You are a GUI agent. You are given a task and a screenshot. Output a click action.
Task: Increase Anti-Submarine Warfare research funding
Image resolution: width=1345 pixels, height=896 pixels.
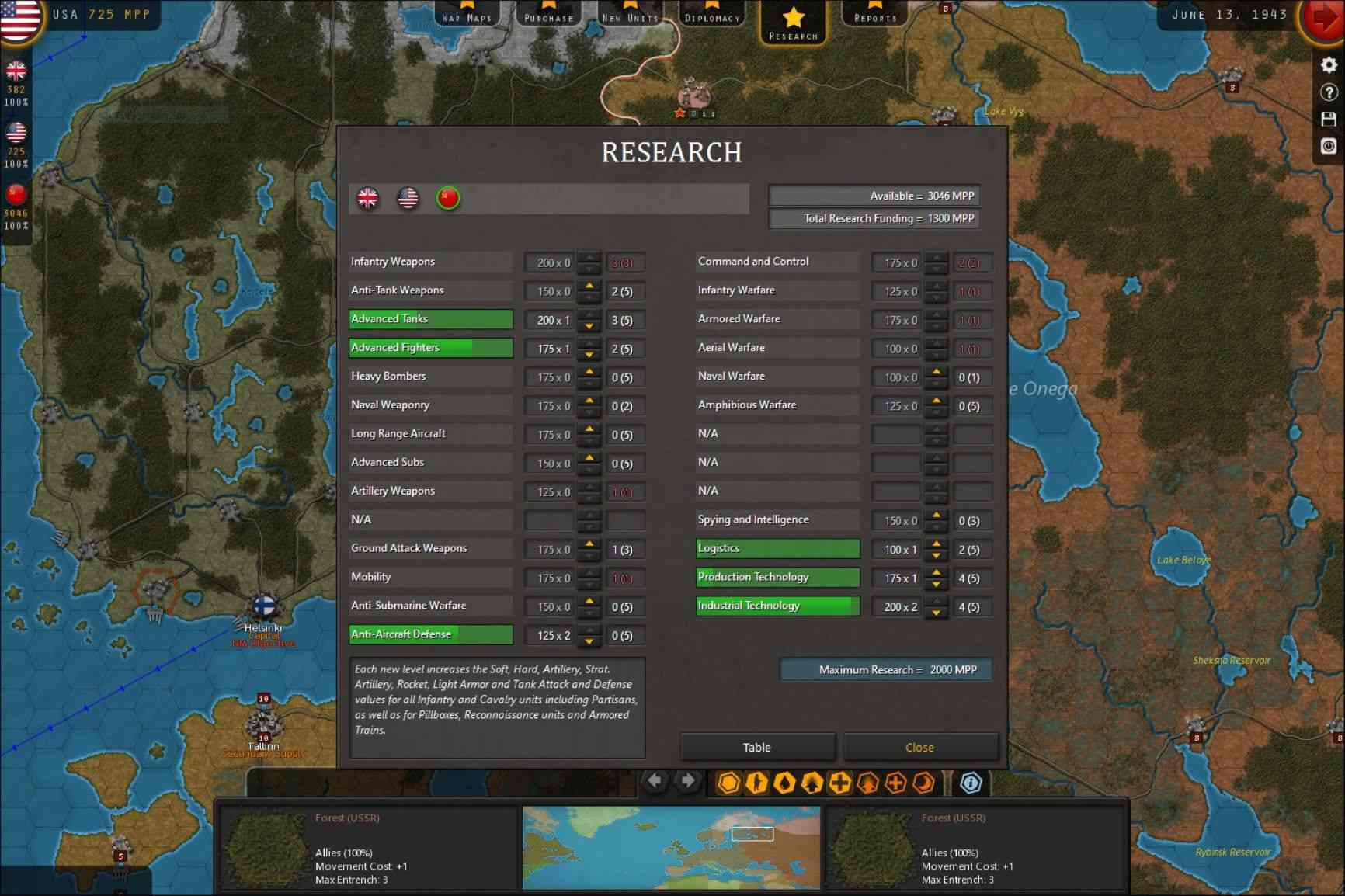[x=589, y=602]
